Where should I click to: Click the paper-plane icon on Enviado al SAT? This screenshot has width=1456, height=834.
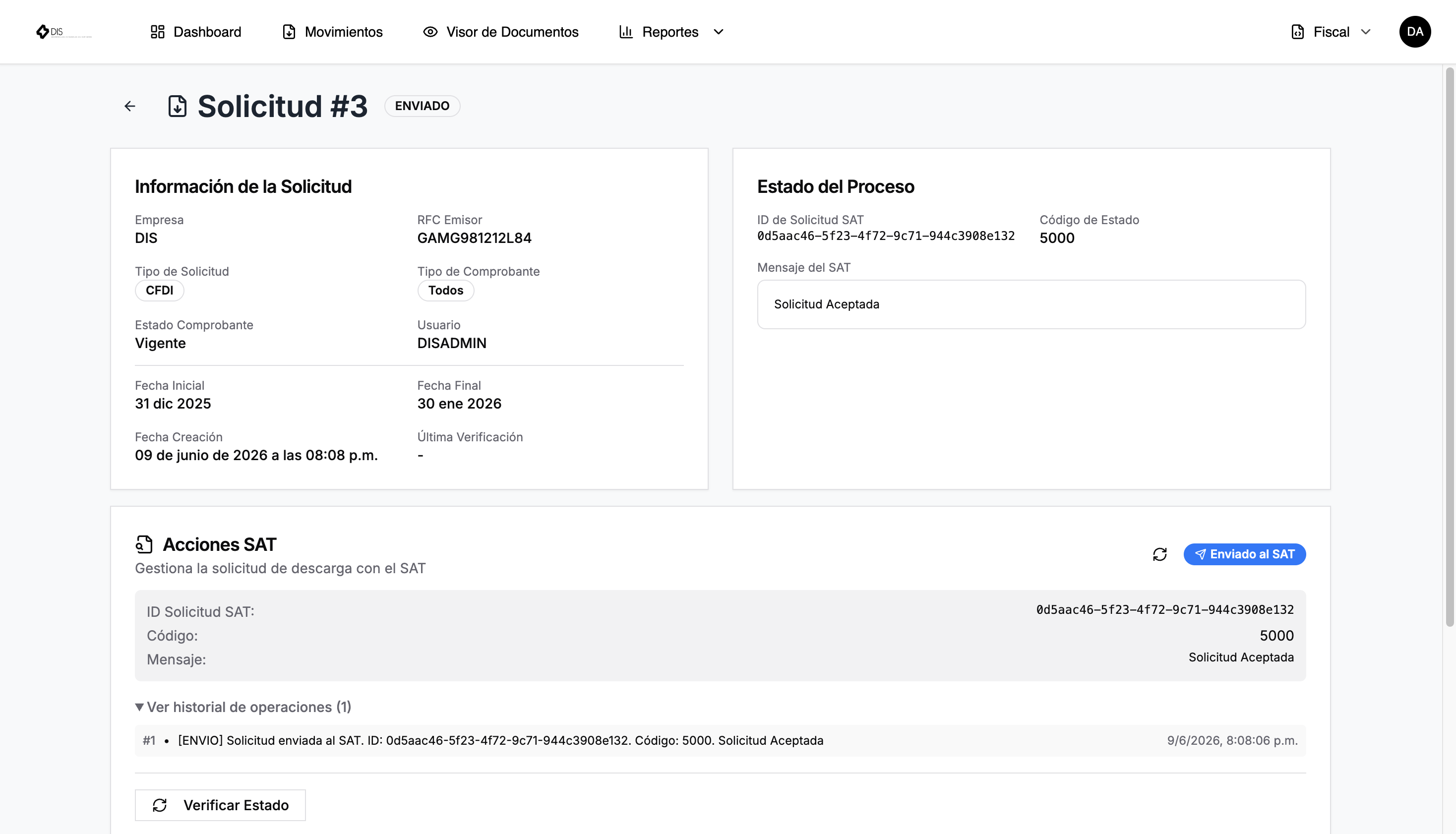point(1201,554)
